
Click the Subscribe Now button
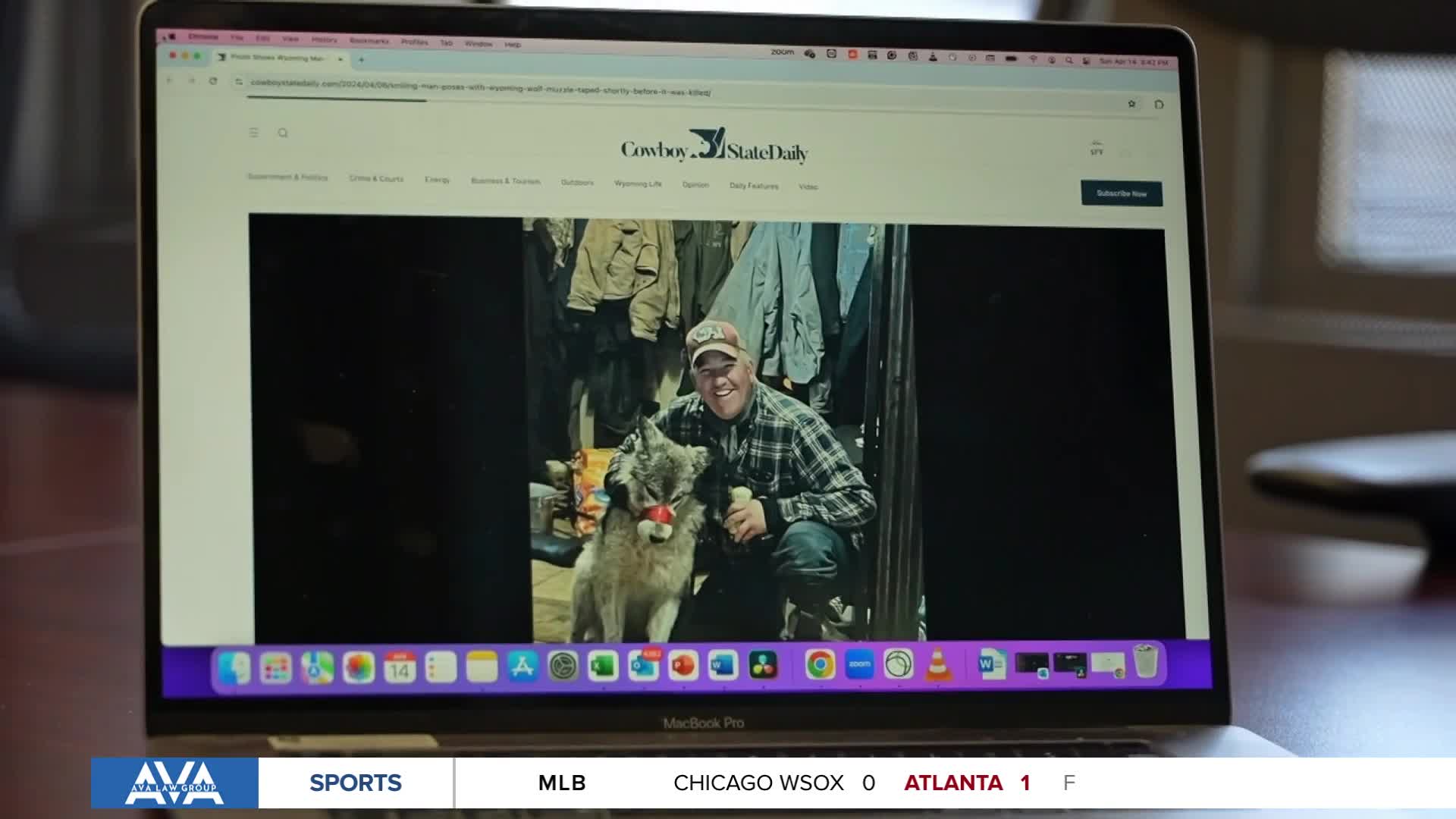1122,193
